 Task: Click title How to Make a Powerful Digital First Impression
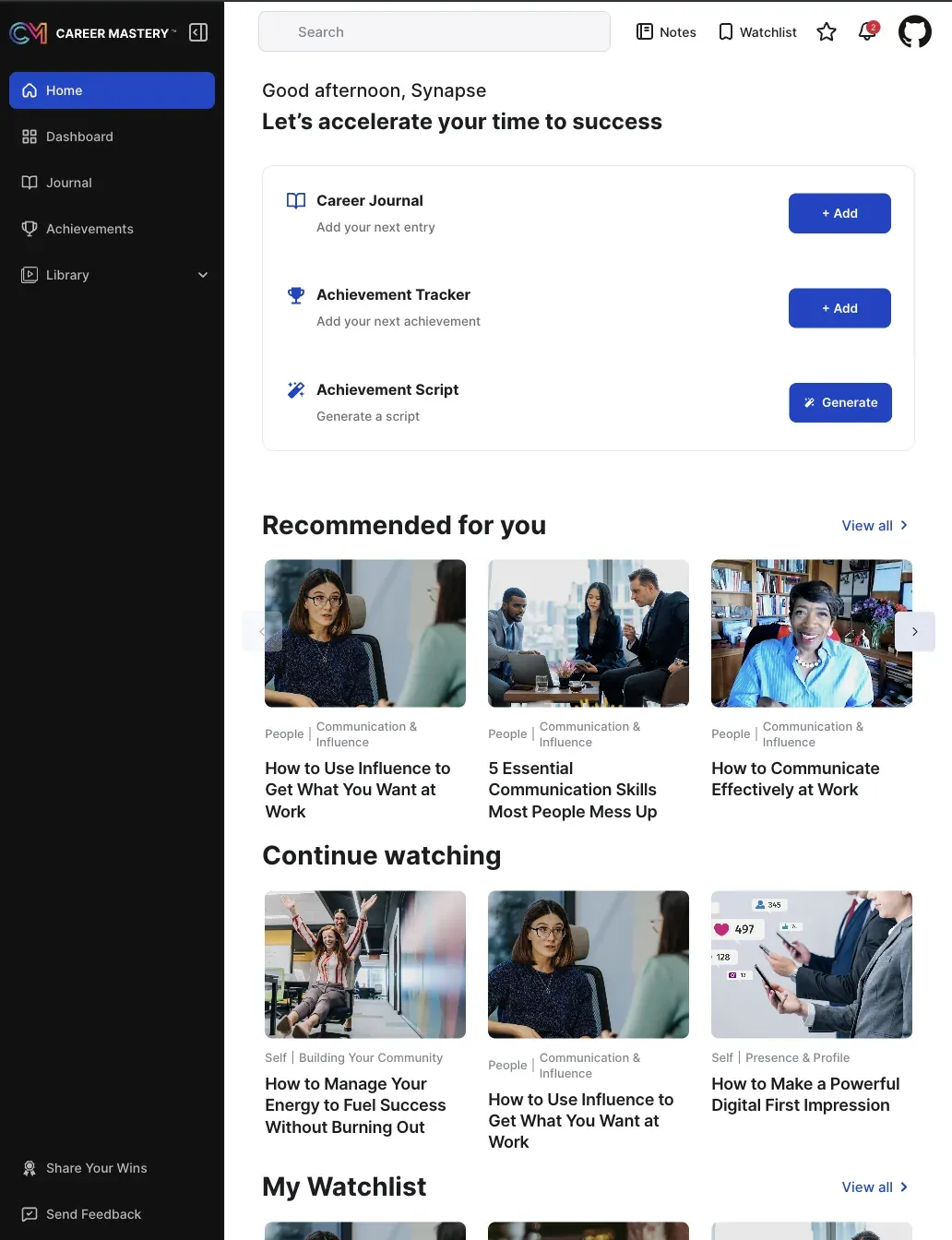(805, 1095)
